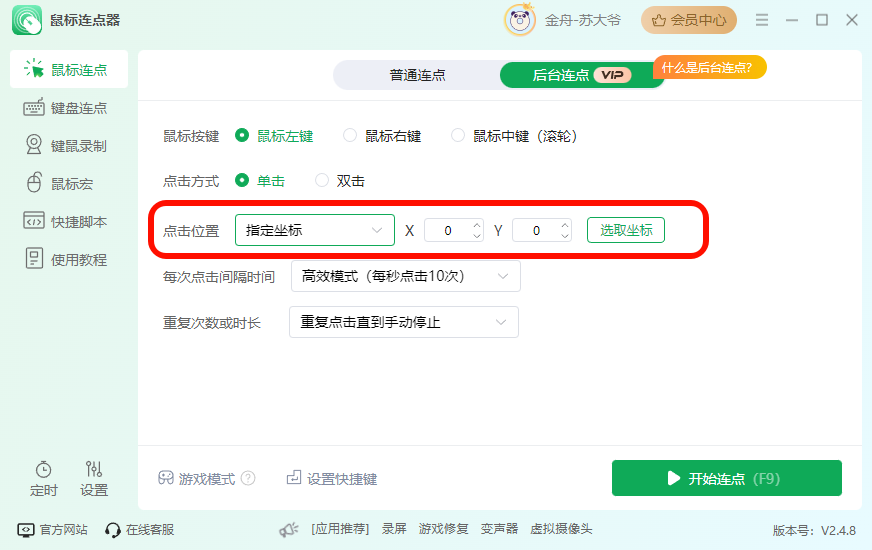872x550 pixels.
Task: Open the 鼠标连点 sidebar item
Action: (69, 70)
